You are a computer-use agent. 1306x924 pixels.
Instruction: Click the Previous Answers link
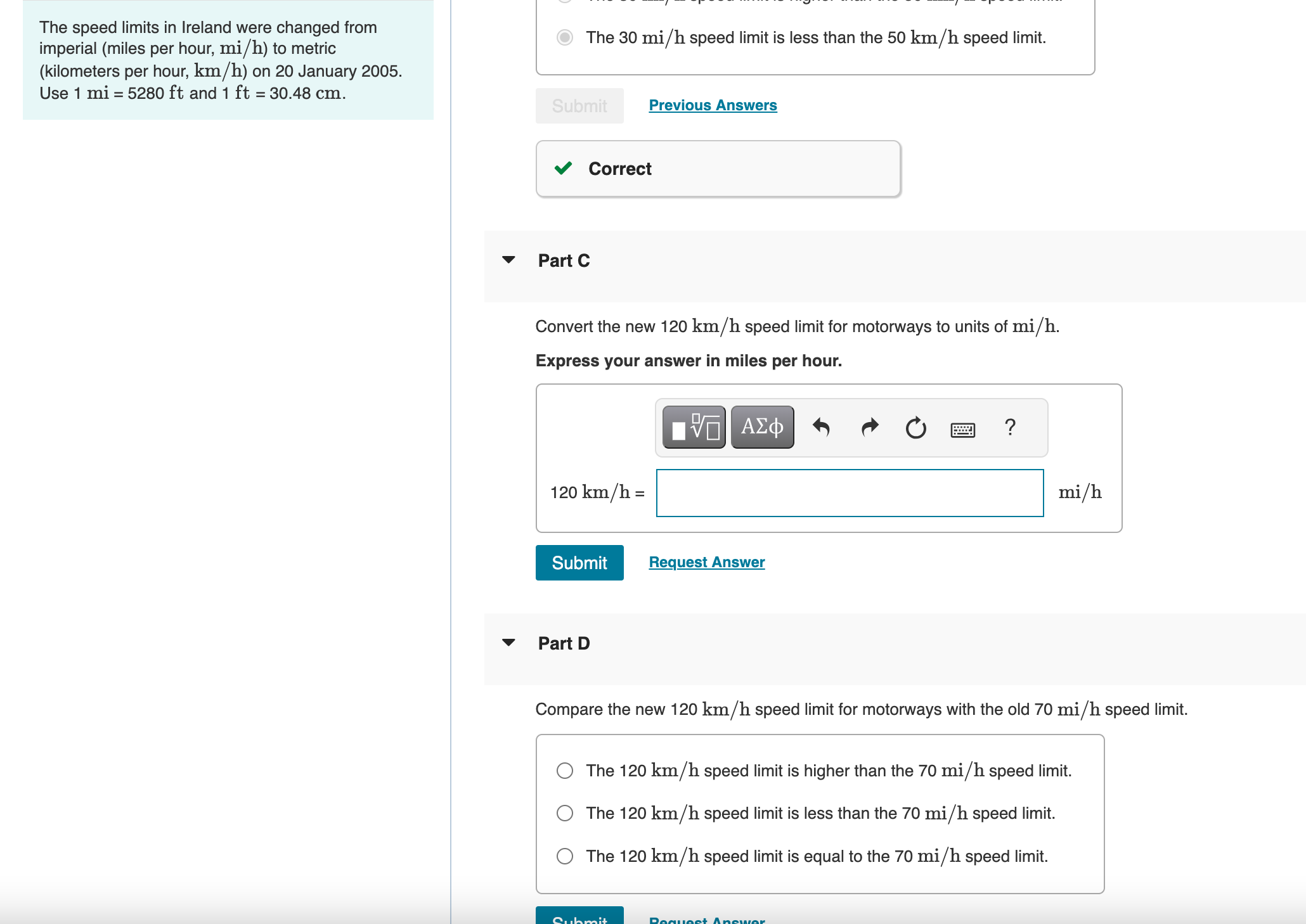coord(713,105)
